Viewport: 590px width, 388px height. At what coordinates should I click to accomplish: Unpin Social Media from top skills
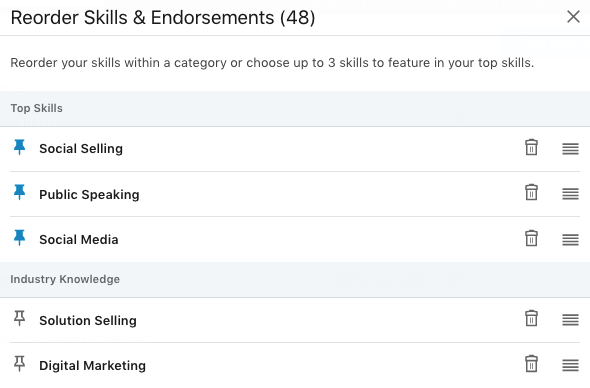pos(20,238)
